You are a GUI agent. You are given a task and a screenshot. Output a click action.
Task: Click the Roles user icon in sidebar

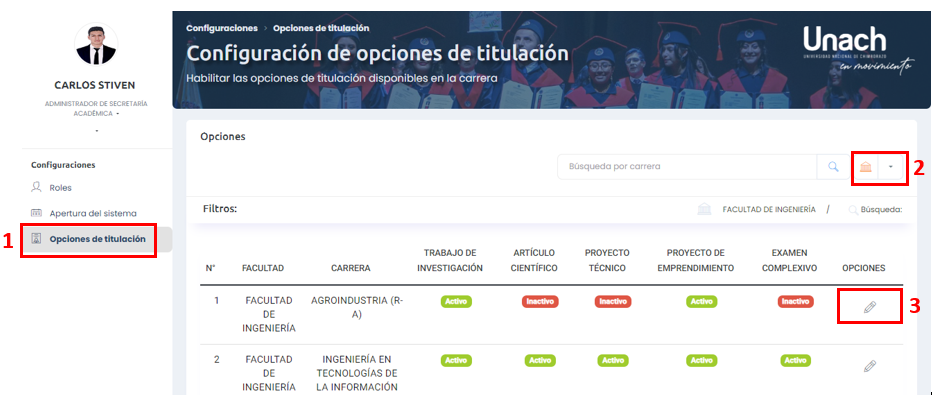coord(36,187)
